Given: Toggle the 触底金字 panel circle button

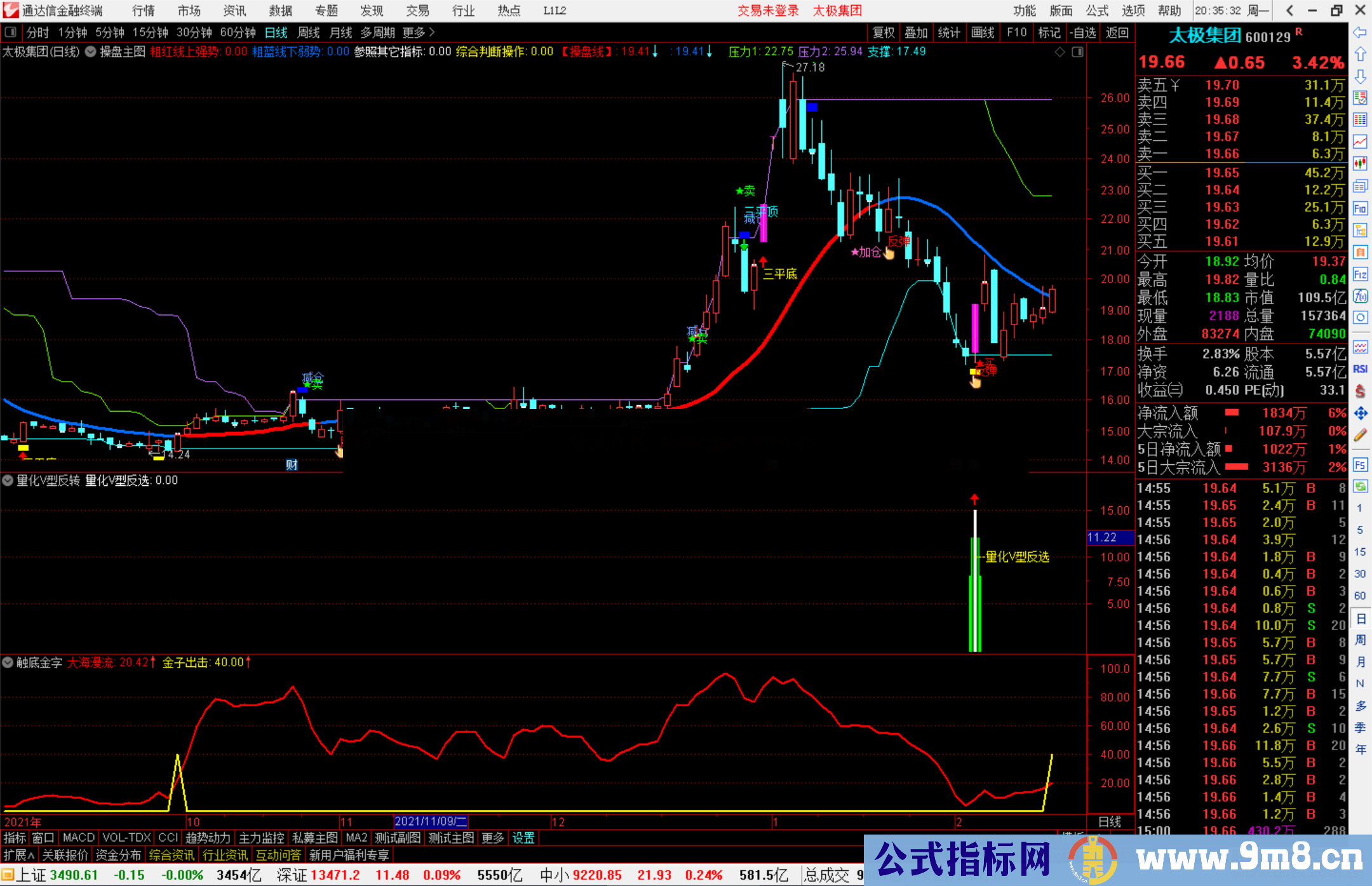Looking at the screenshot, I should click(8, 662).
